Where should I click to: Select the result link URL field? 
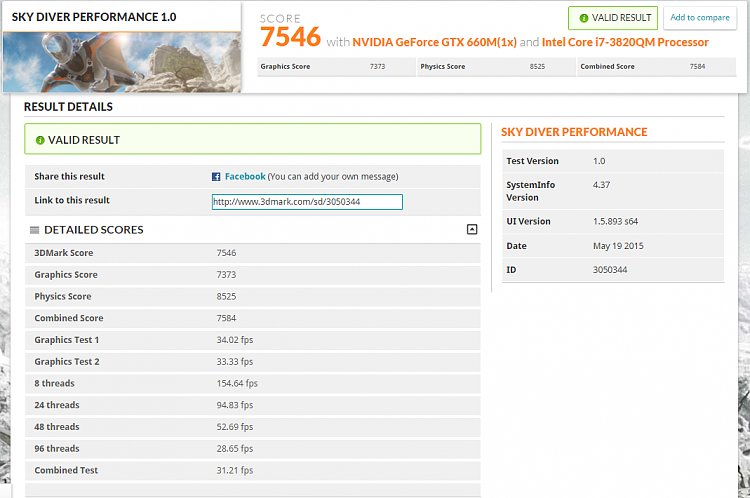pos(307,202)
